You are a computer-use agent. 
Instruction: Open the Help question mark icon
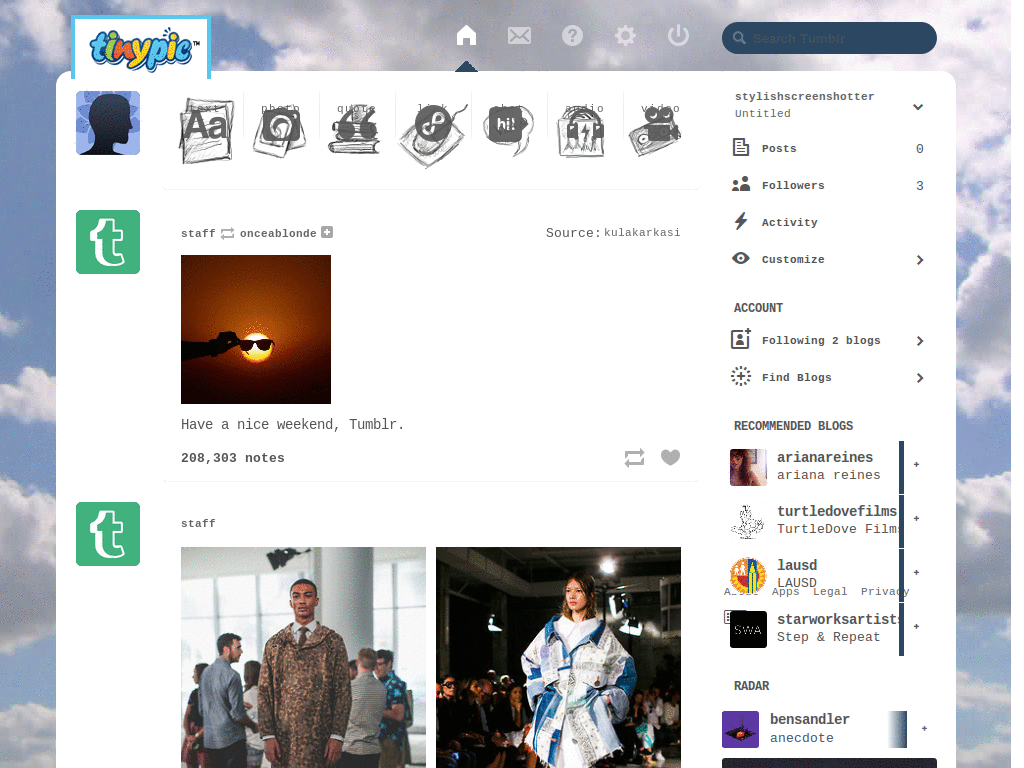coord(572,35)
